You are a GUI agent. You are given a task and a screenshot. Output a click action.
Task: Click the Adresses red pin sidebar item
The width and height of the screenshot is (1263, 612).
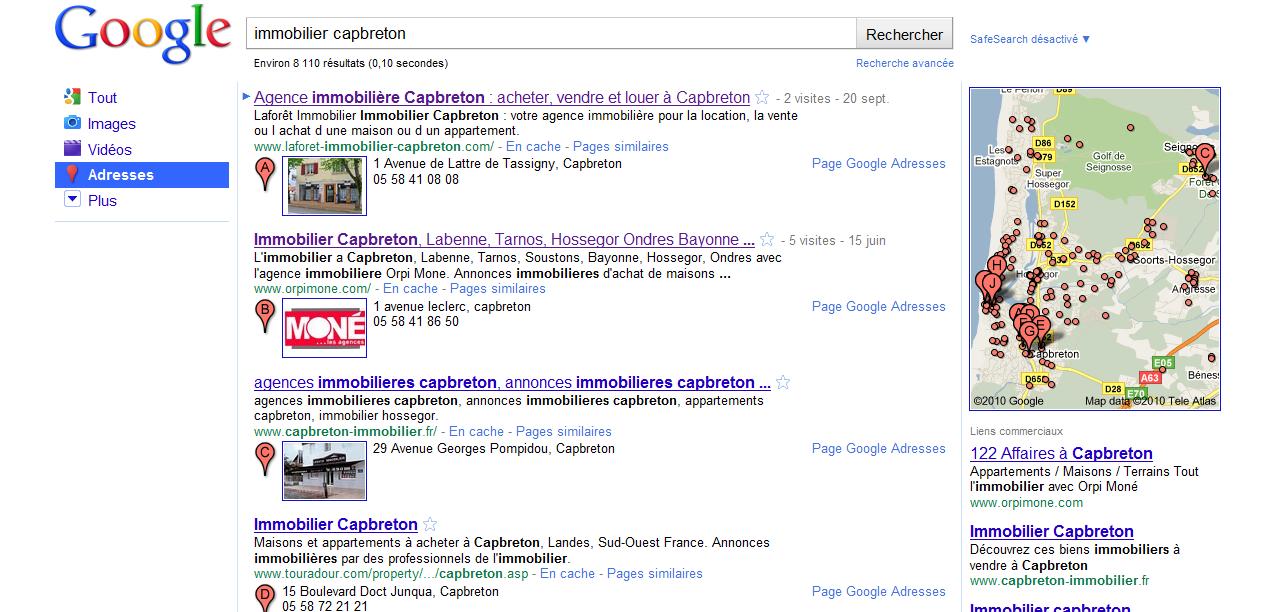(x=72, y=175)
